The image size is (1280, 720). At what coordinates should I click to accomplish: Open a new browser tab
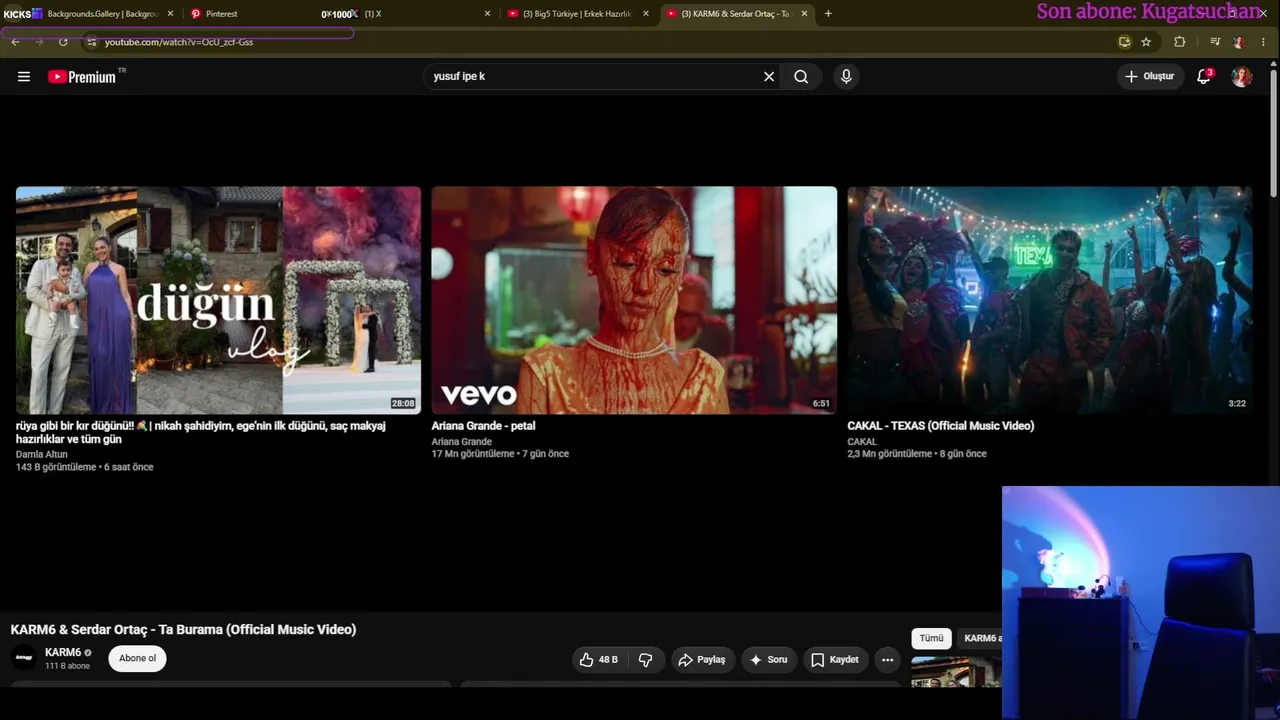pos(828,14)
